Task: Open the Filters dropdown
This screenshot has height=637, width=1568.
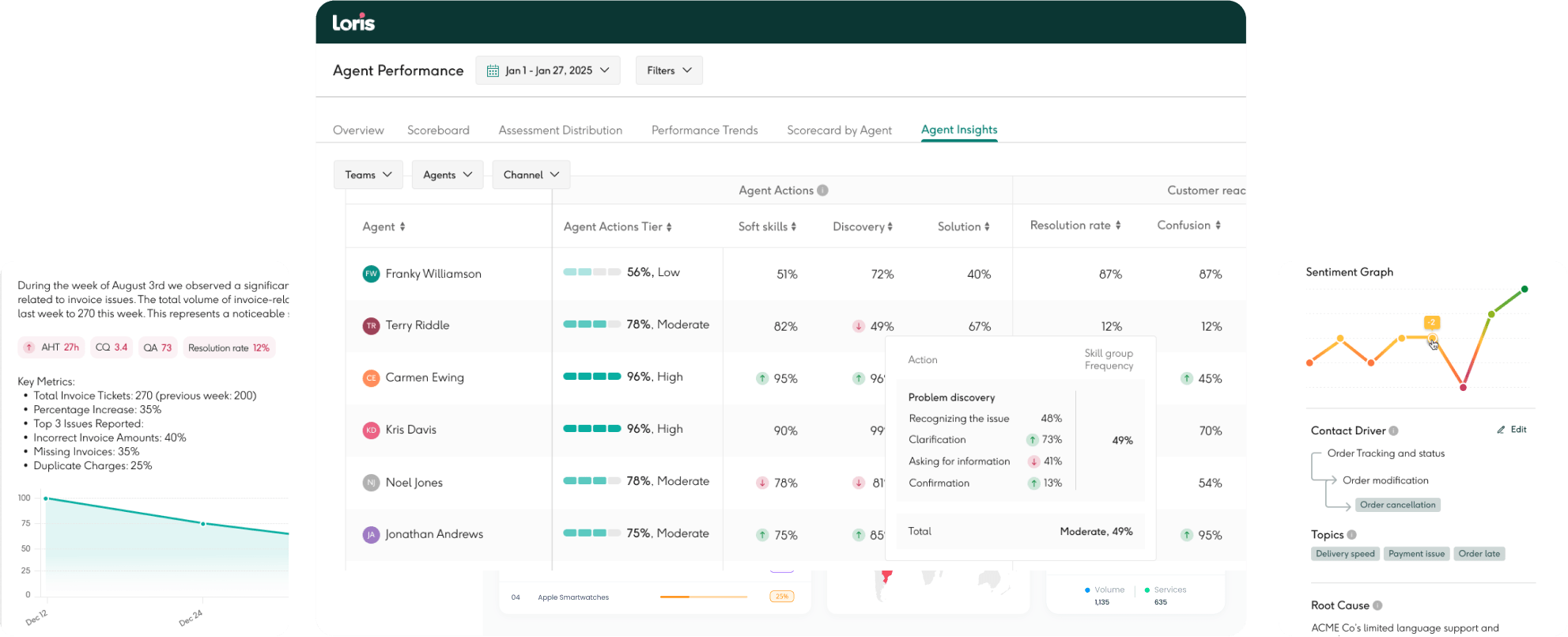Action: pyautogui.click(x=669, y=70)
